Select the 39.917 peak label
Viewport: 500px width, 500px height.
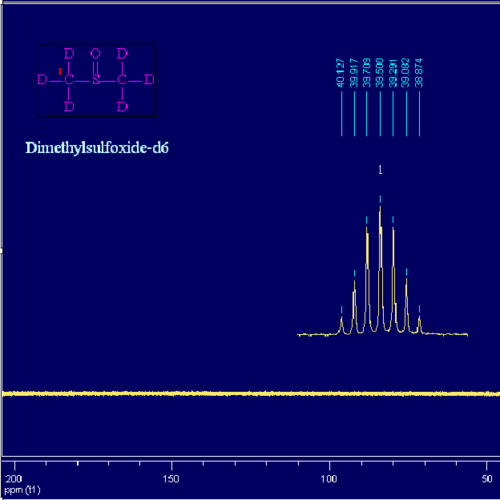tap(353, 73)
